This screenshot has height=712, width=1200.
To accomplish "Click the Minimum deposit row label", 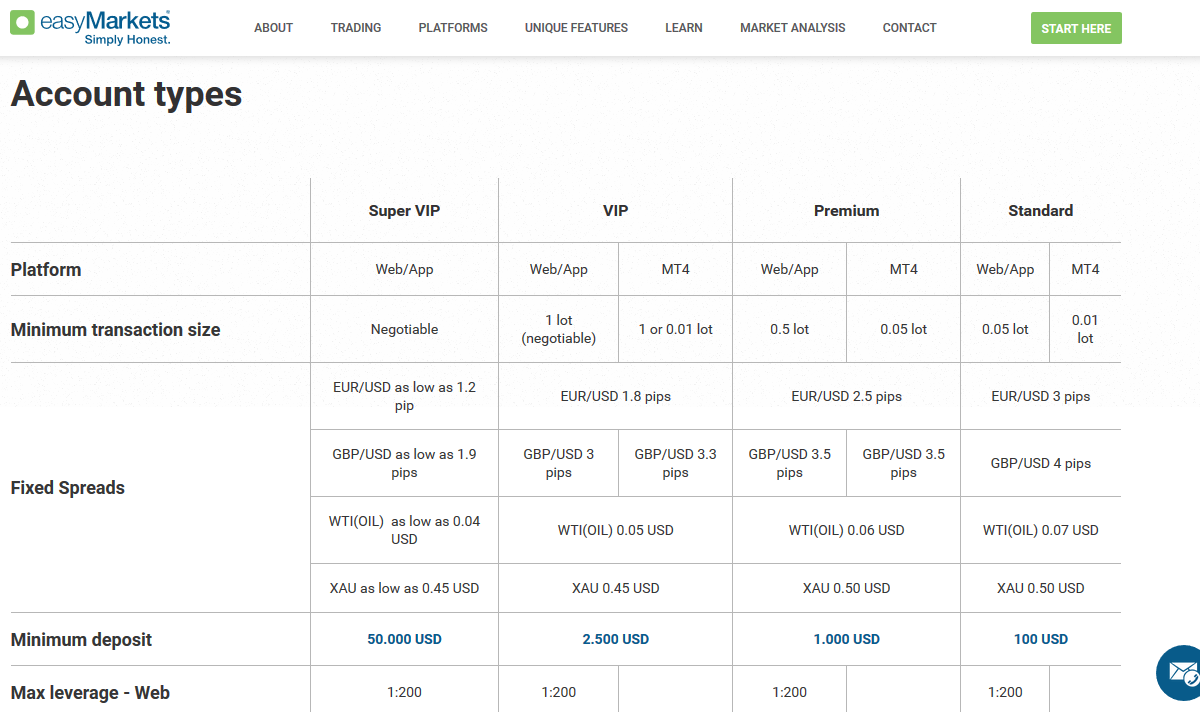I will [x=81, y=640].
